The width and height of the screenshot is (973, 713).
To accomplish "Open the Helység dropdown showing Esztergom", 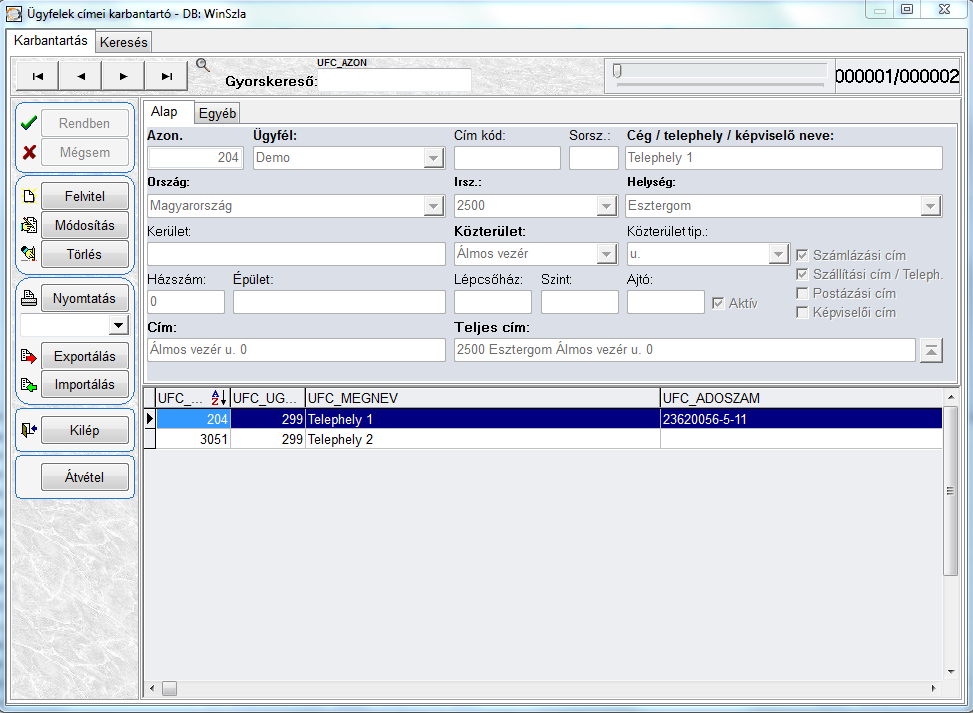I will (x=931, y=206).
